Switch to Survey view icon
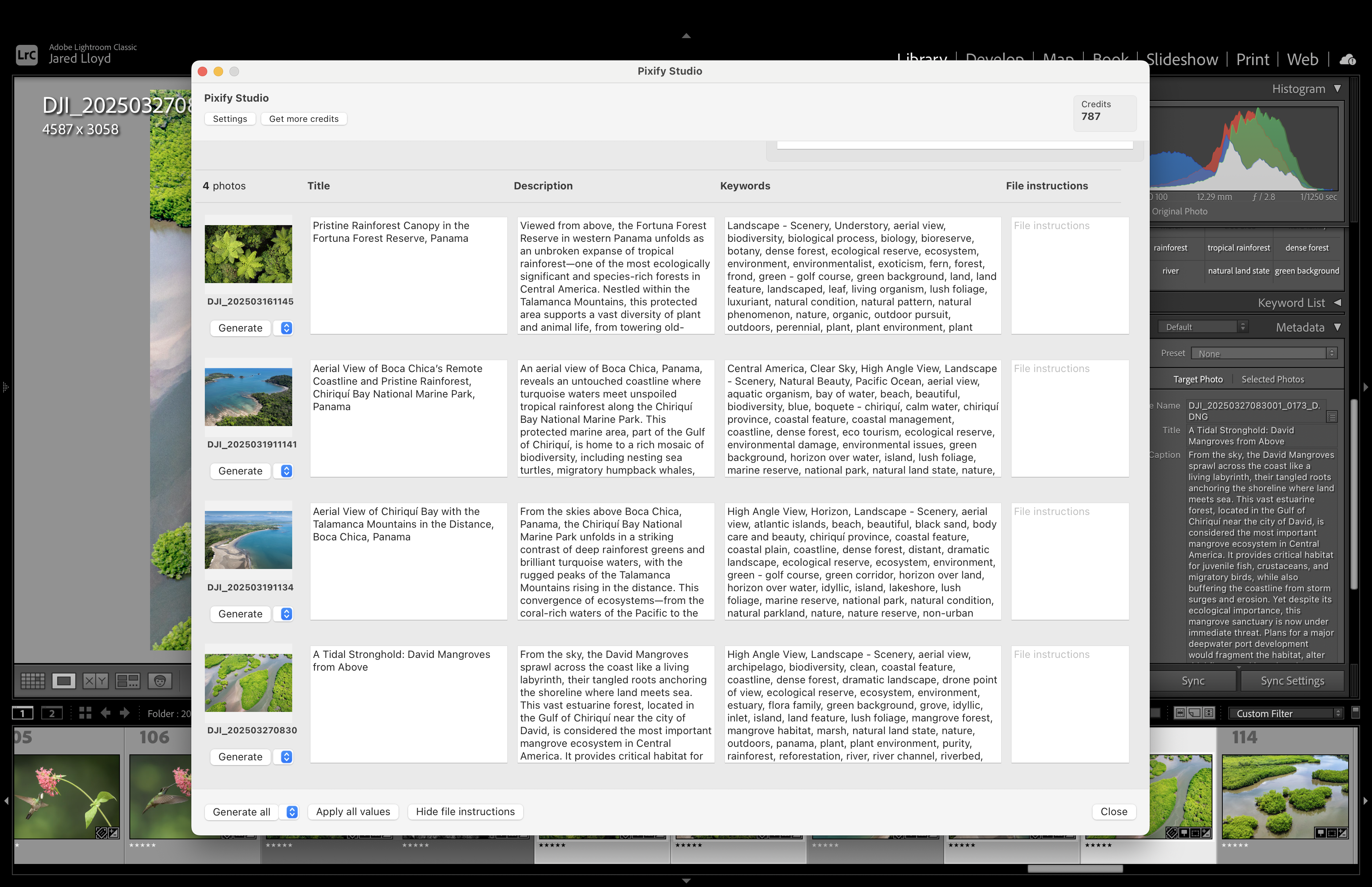The image size is (1372, 887). click(x=127, y=681)
